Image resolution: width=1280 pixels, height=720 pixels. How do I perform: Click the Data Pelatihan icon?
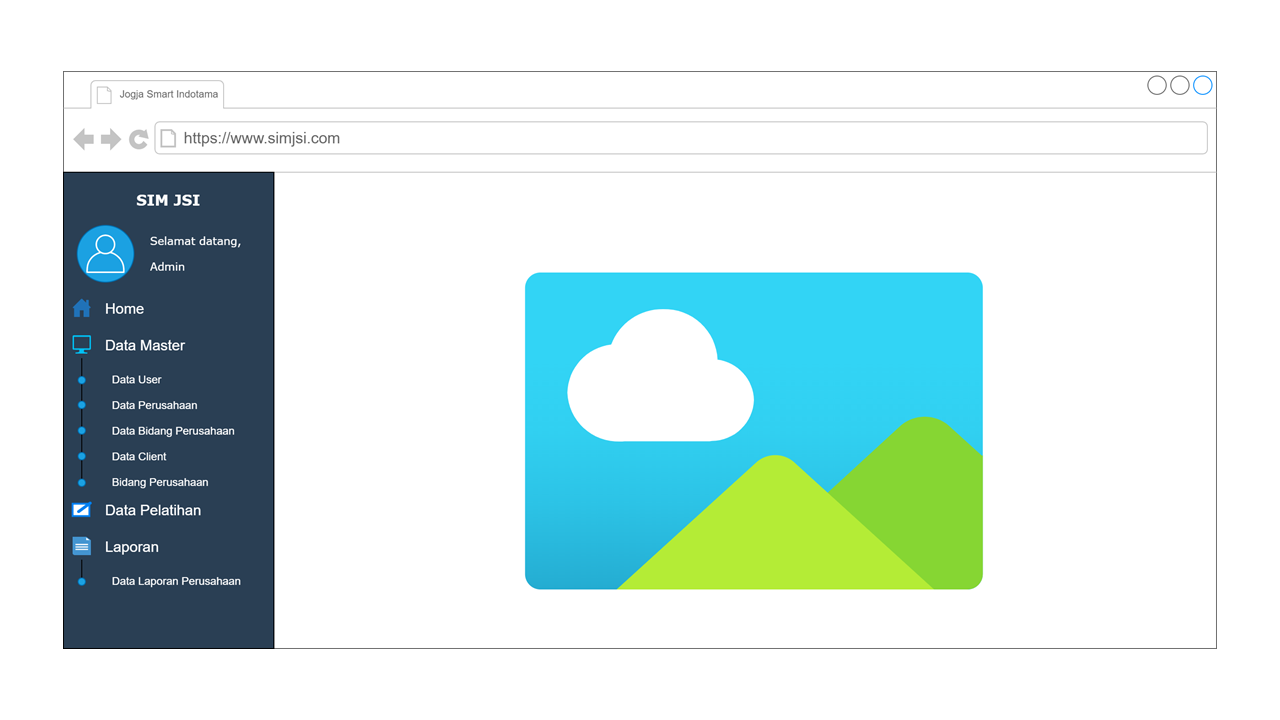click(82, 510)
